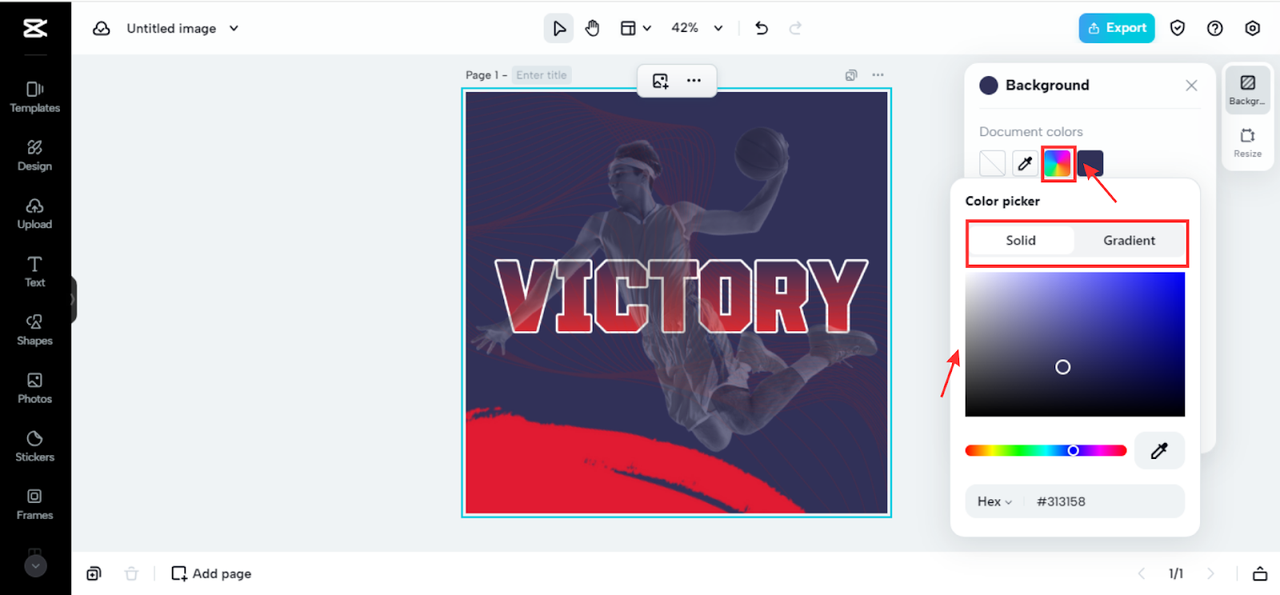Click the Export button
1280x595 pixels.
click(x=1117, y=28)
